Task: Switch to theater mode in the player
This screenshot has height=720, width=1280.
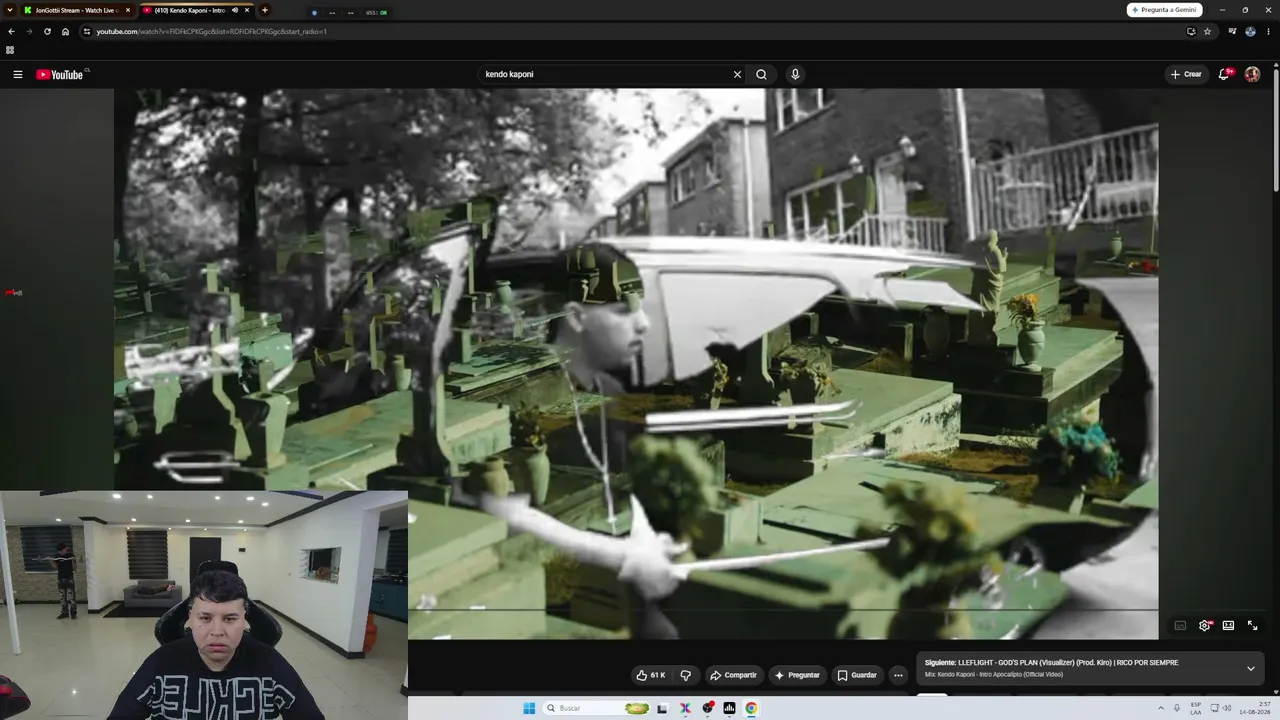Action: point(1228,625)
